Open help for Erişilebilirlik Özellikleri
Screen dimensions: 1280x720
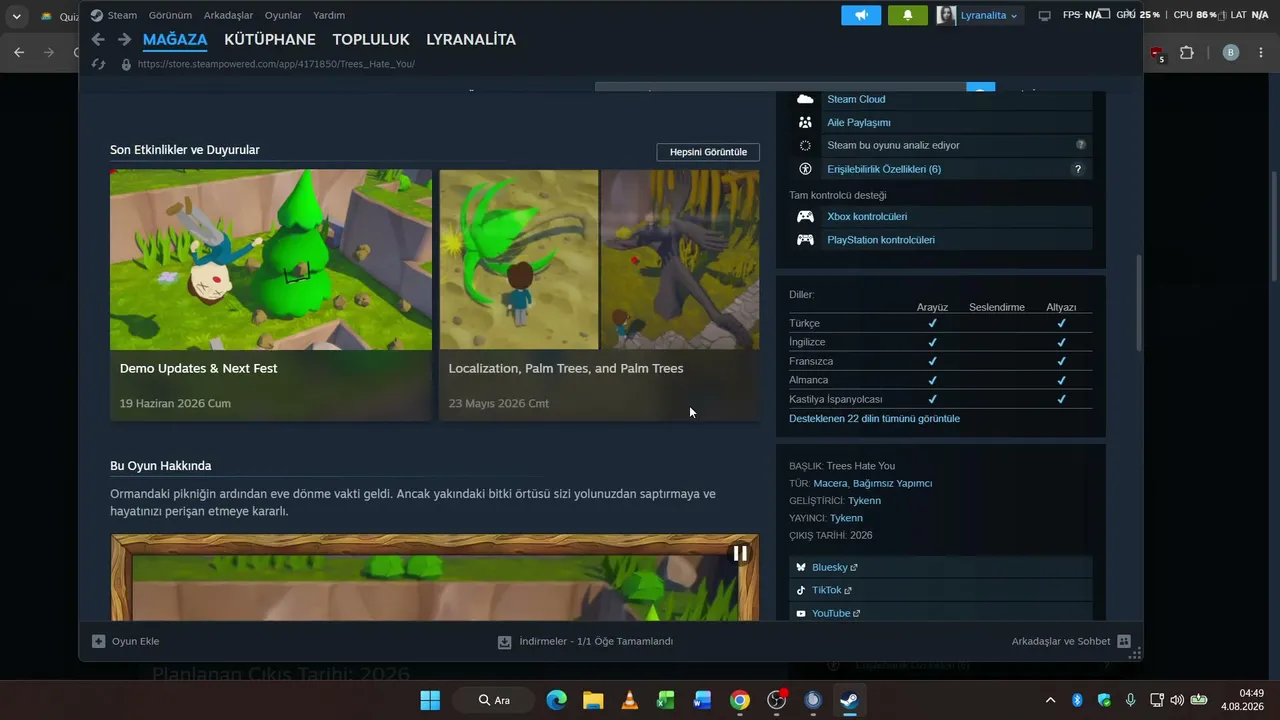1078,169
